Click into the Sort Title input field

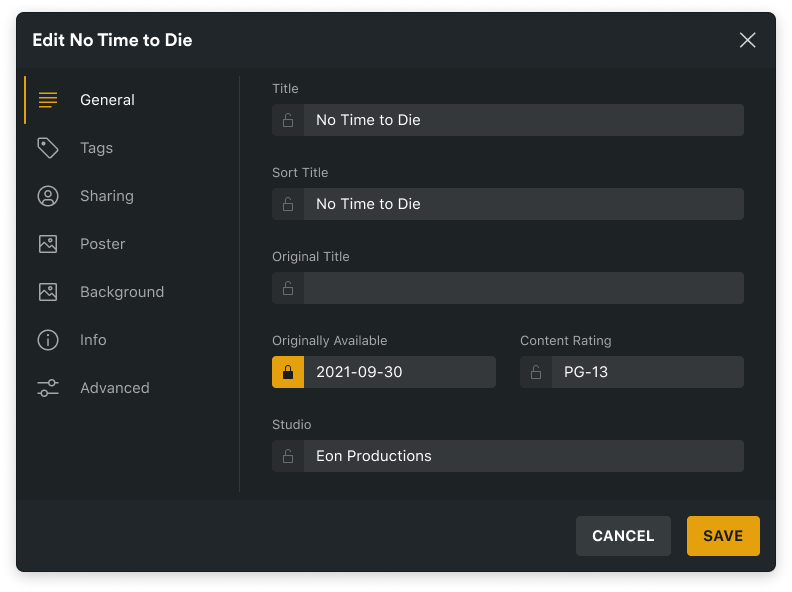(x=524, y=204)
